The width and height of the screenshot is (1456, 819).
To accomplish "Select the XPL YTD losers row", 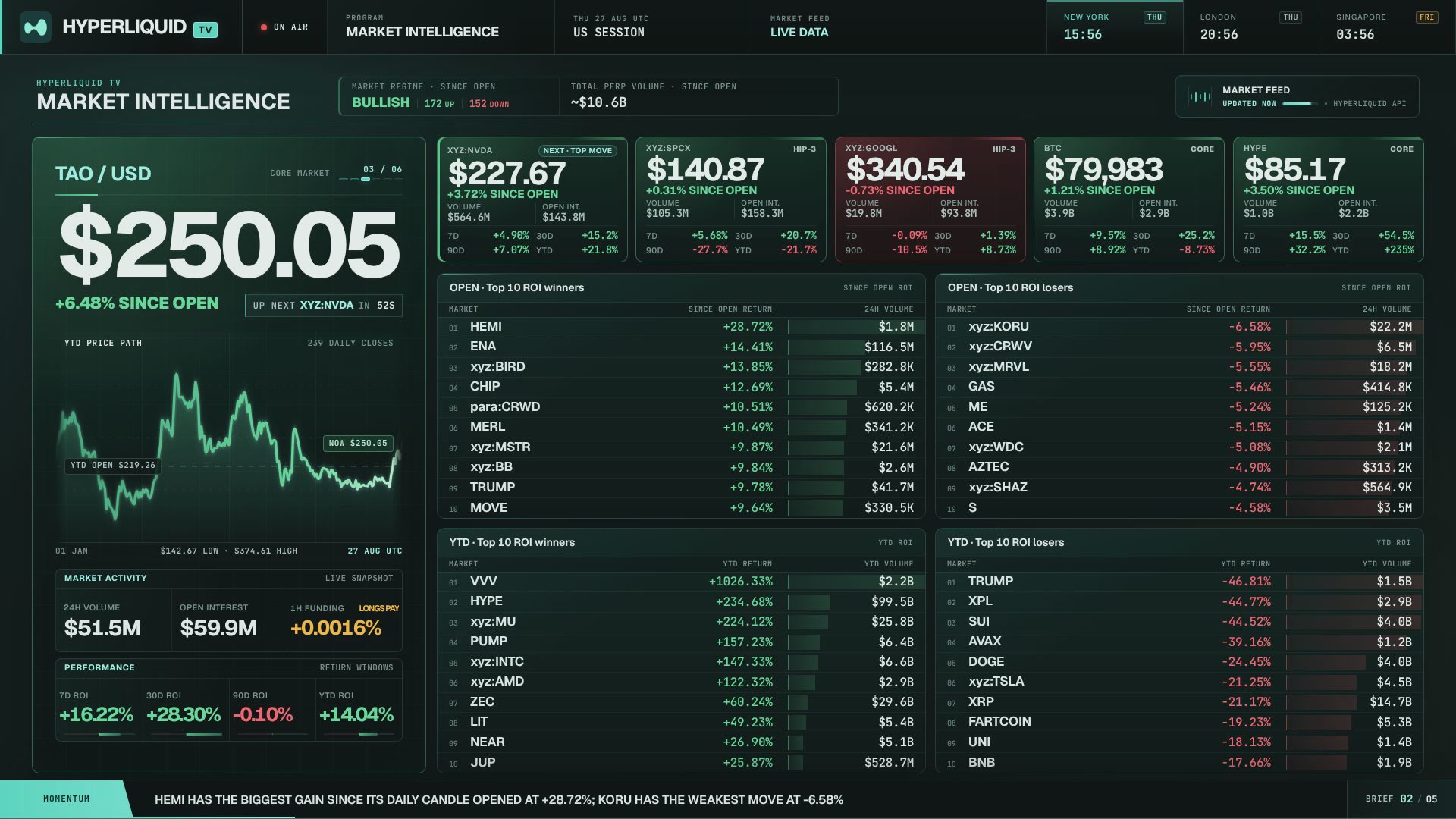I will point(1179,601).
